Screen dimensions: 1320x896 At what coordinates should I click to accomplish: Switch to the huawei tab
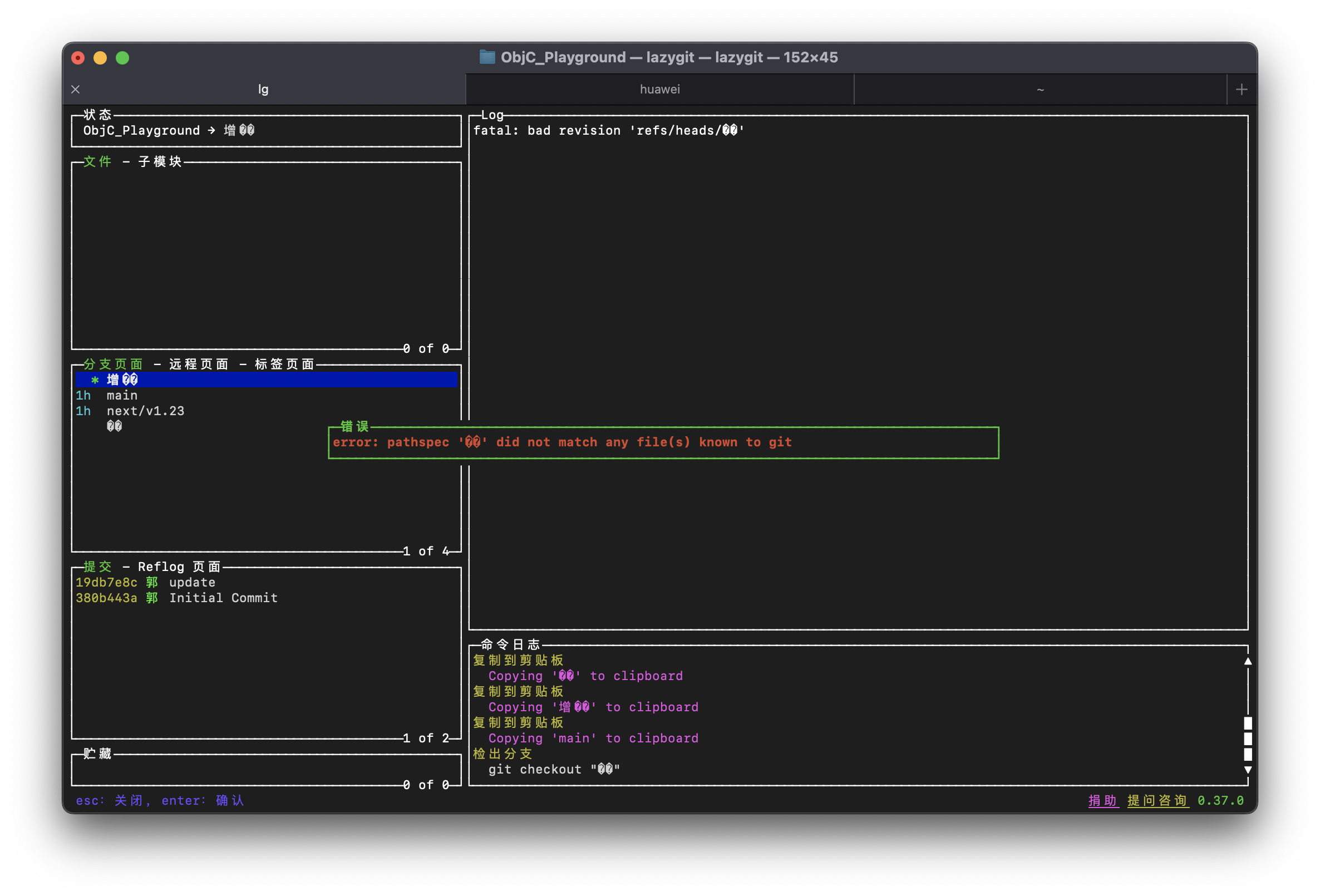[x=659, y=89]
